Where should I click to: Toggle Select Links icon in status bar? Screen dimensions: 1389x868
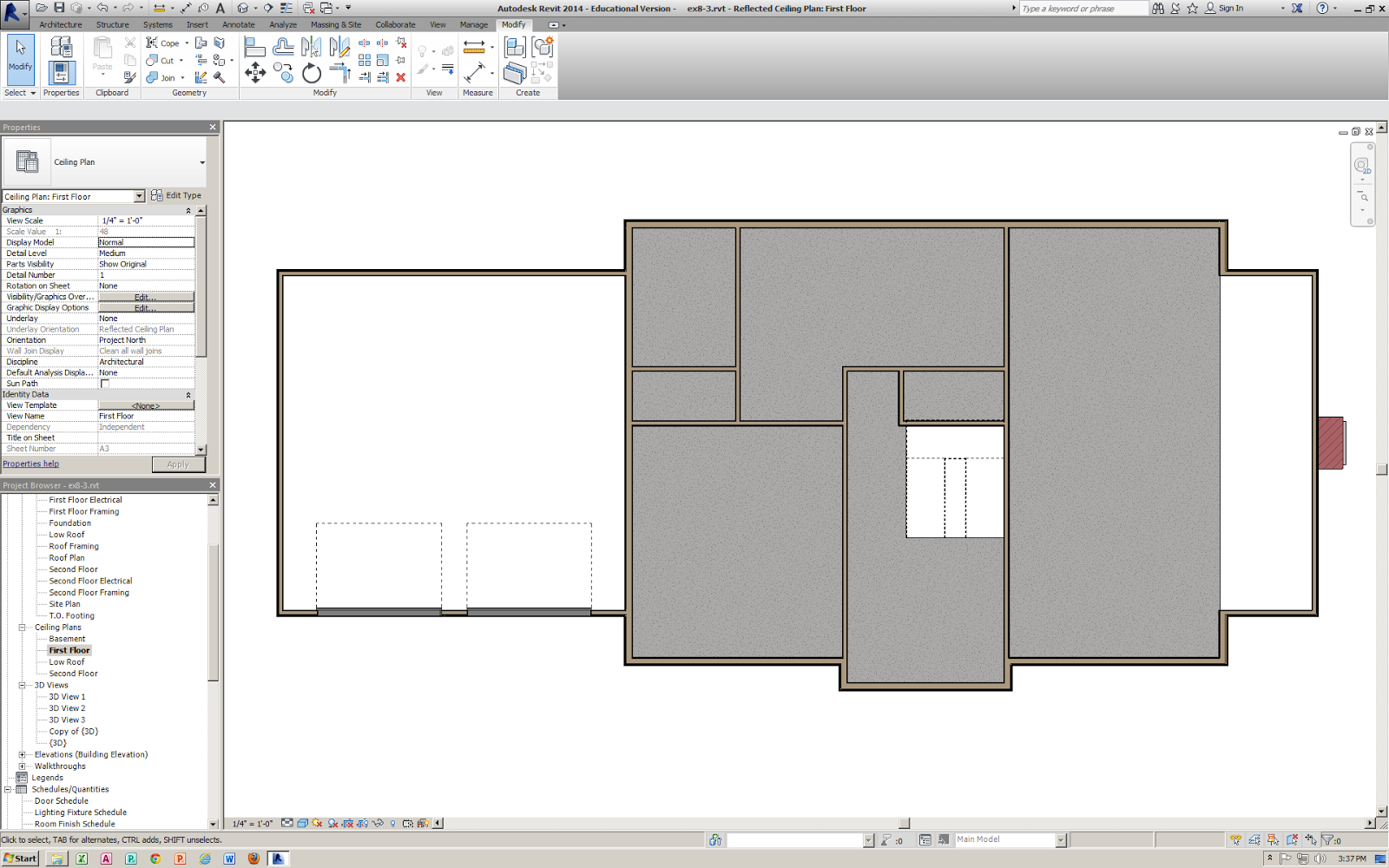1235,839
